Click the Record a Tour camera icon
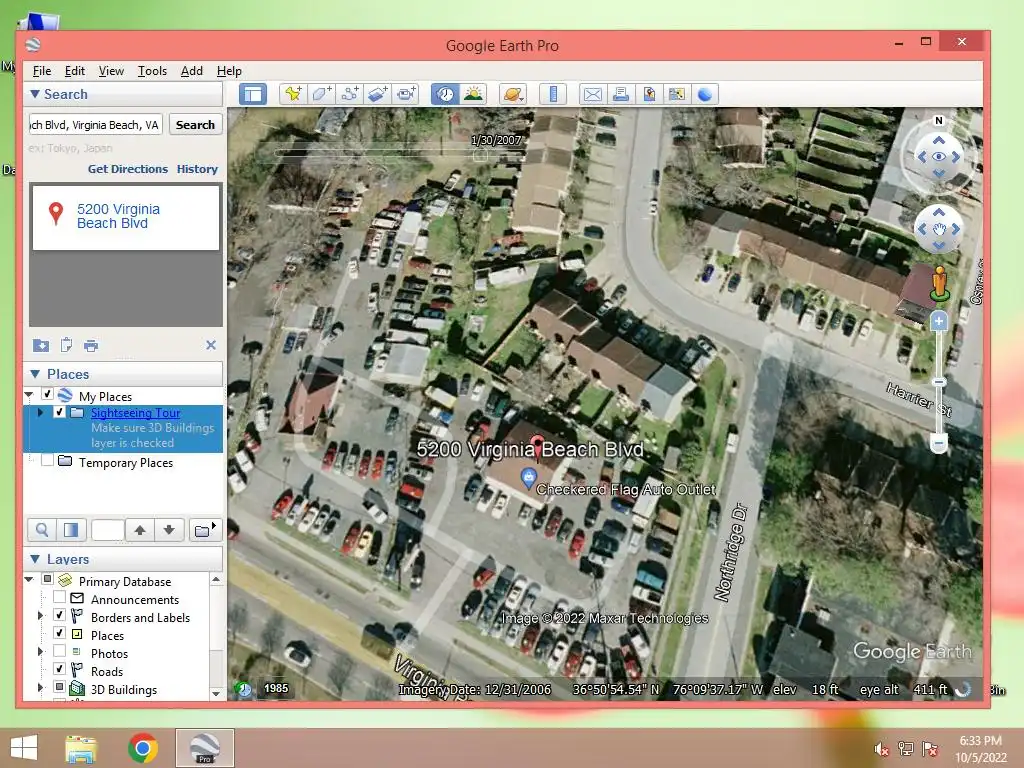The image size is (1024, 768). (x=406, y=95)
